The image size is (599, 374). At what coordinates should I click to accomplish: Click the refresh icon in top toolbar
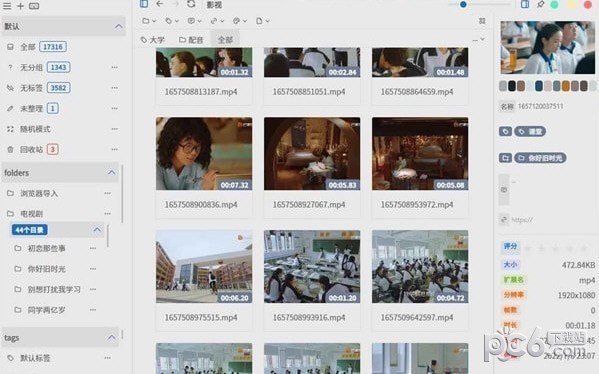tap(191, 4)
